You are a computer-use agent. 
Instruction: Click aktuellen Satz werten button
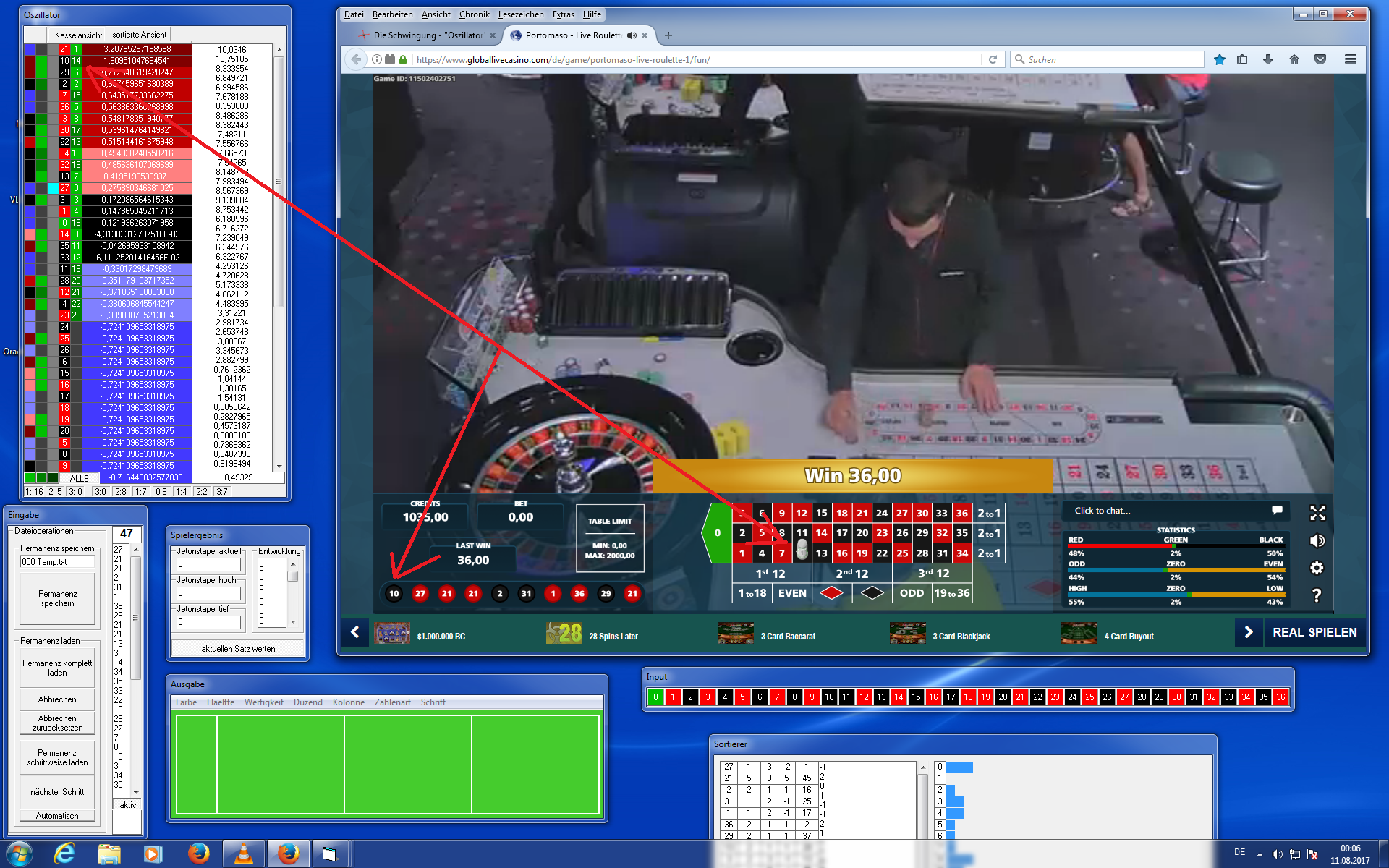point(238,649)
